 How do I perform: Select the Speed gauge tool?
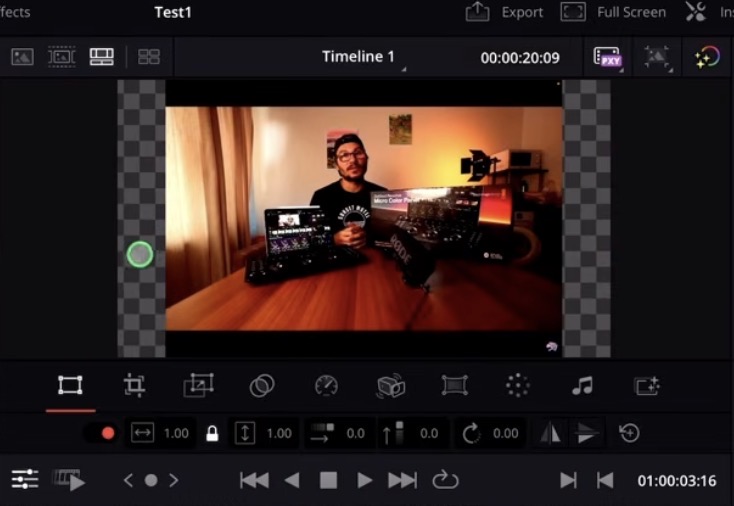[x=326, y=386]
